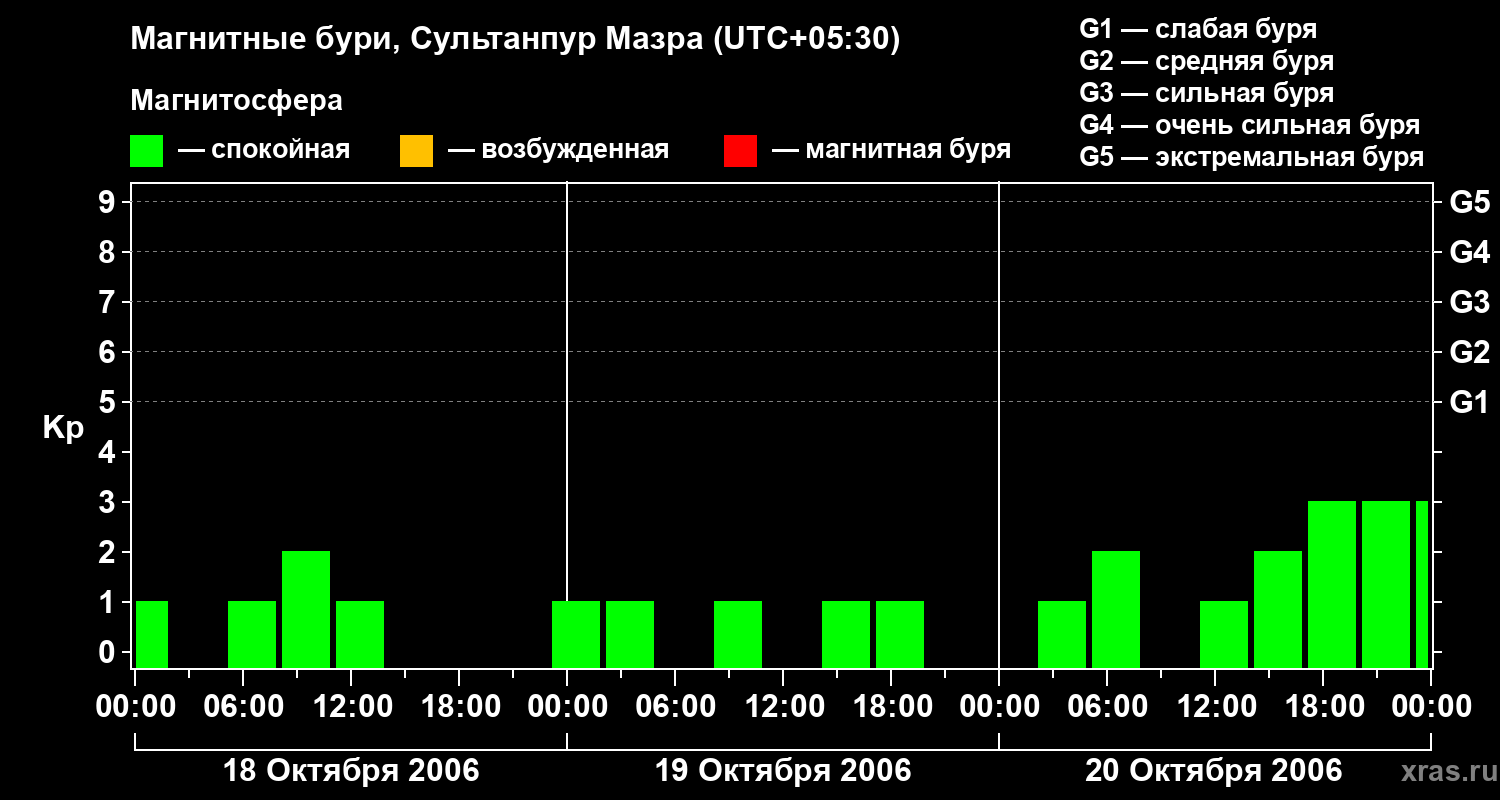
Task: Click the red 'магнитная буря' legend swatch
Action: [740, 150]
